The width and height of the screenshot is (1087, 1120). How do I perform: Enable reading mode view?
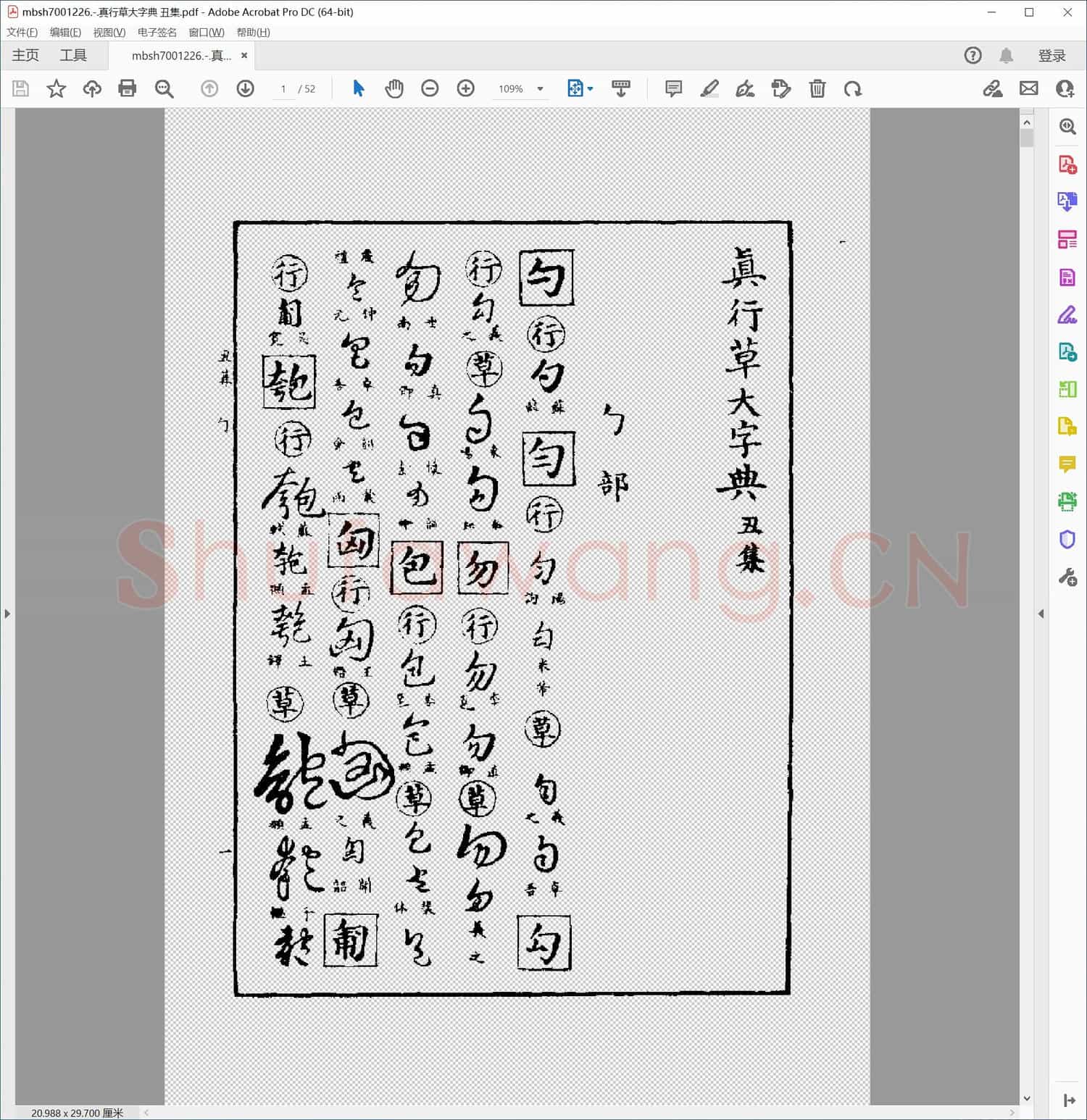(x=620, y=88)
